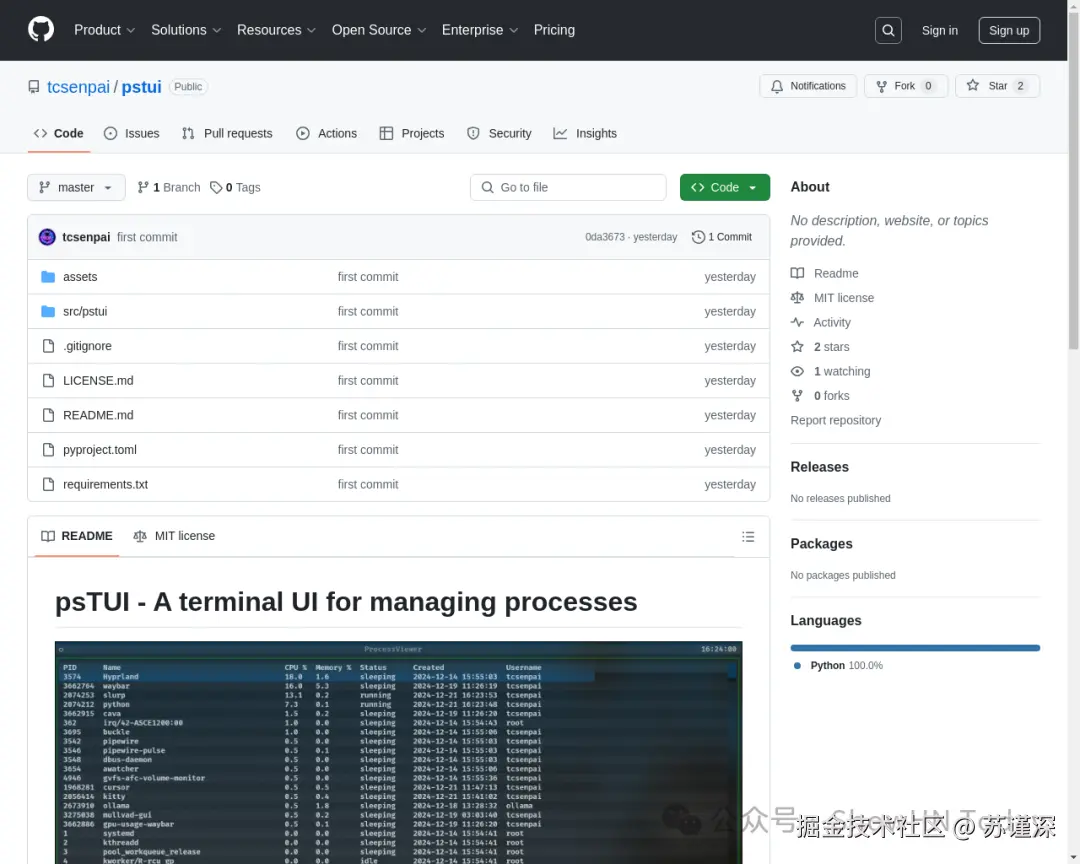Expand the Product menu
The image size is (1080, 864).
point(104,30)
